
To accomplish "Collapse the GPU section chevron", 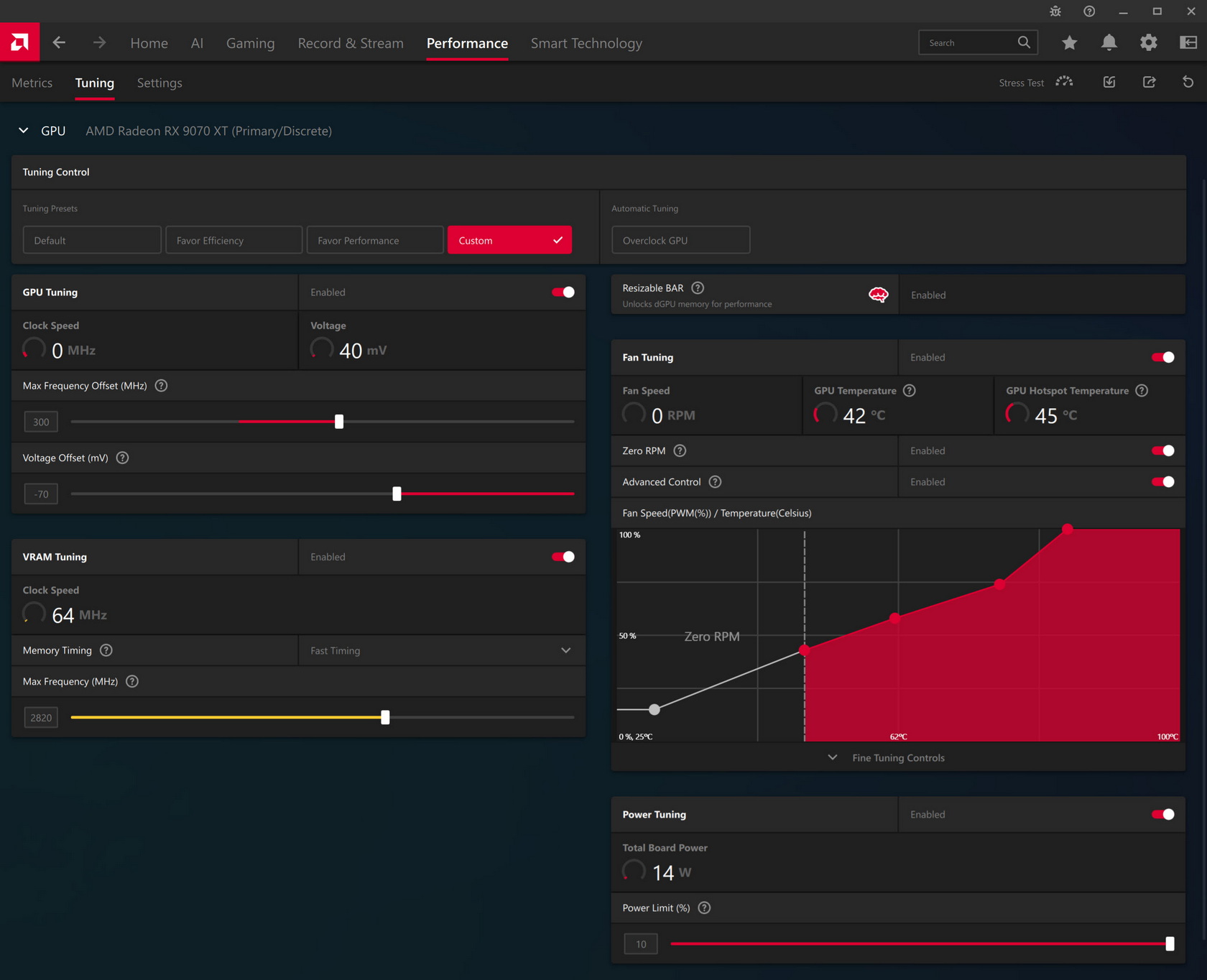I will pos(24,131).
